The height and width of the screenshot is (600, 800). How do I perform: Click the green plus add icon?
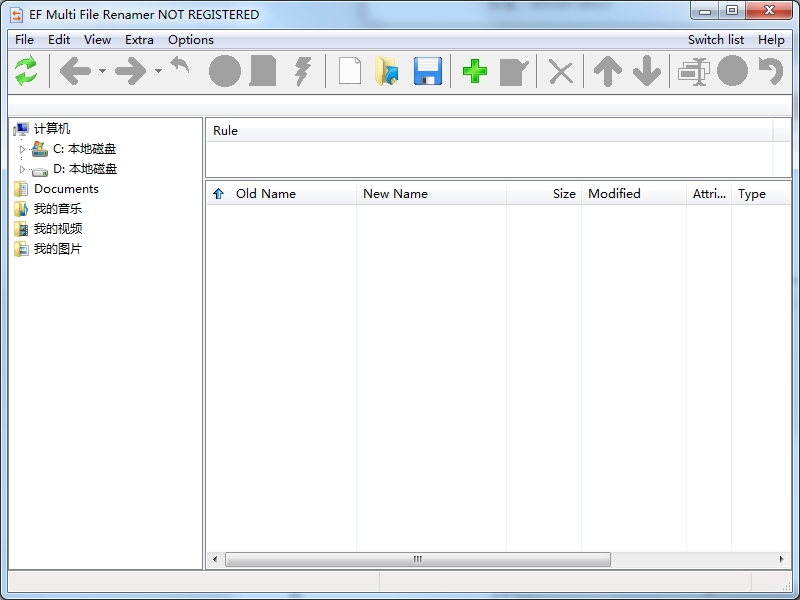coord(475,71)
